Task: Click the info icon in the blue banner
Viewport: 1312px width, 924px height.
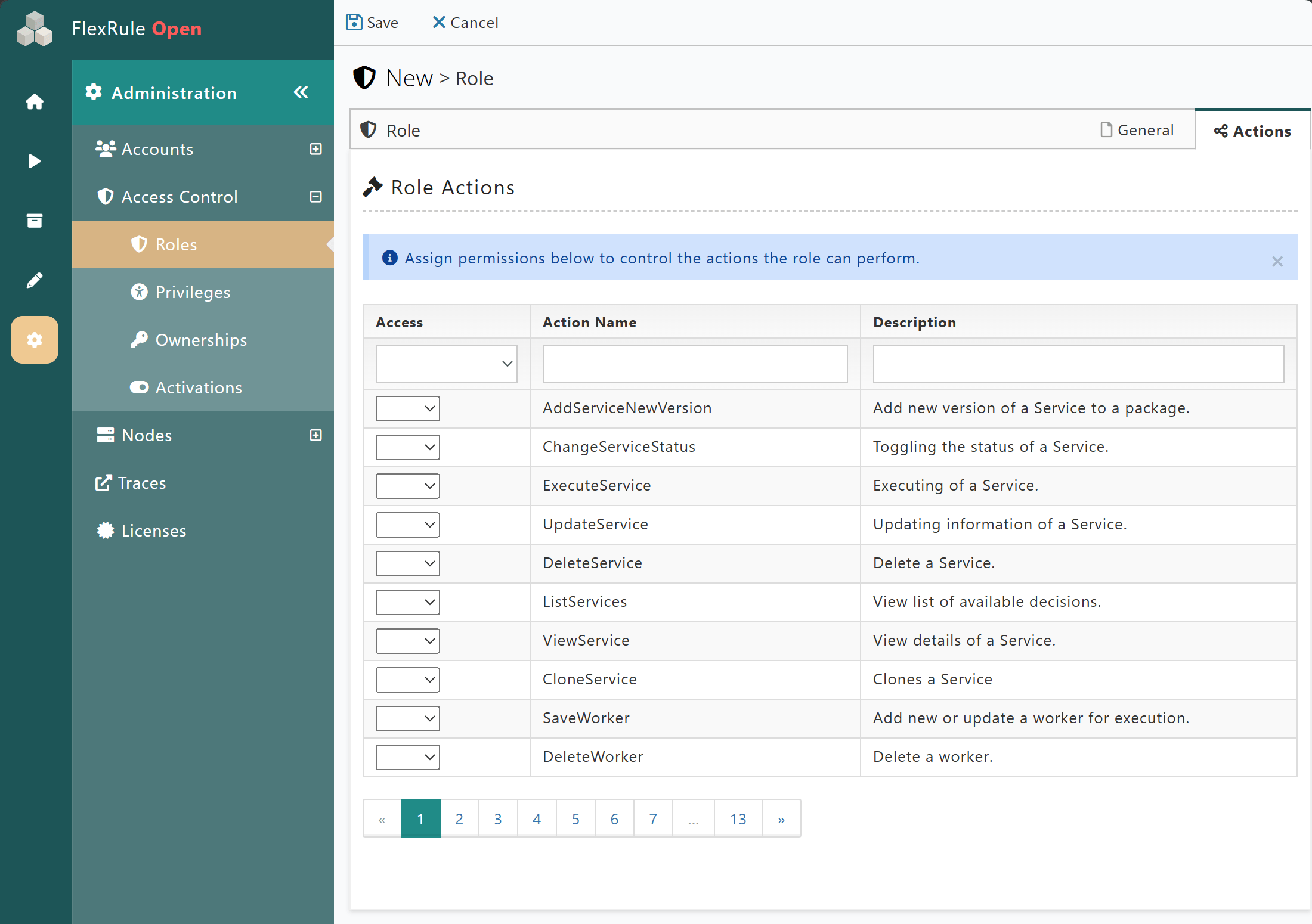Action: pos(389,258)
